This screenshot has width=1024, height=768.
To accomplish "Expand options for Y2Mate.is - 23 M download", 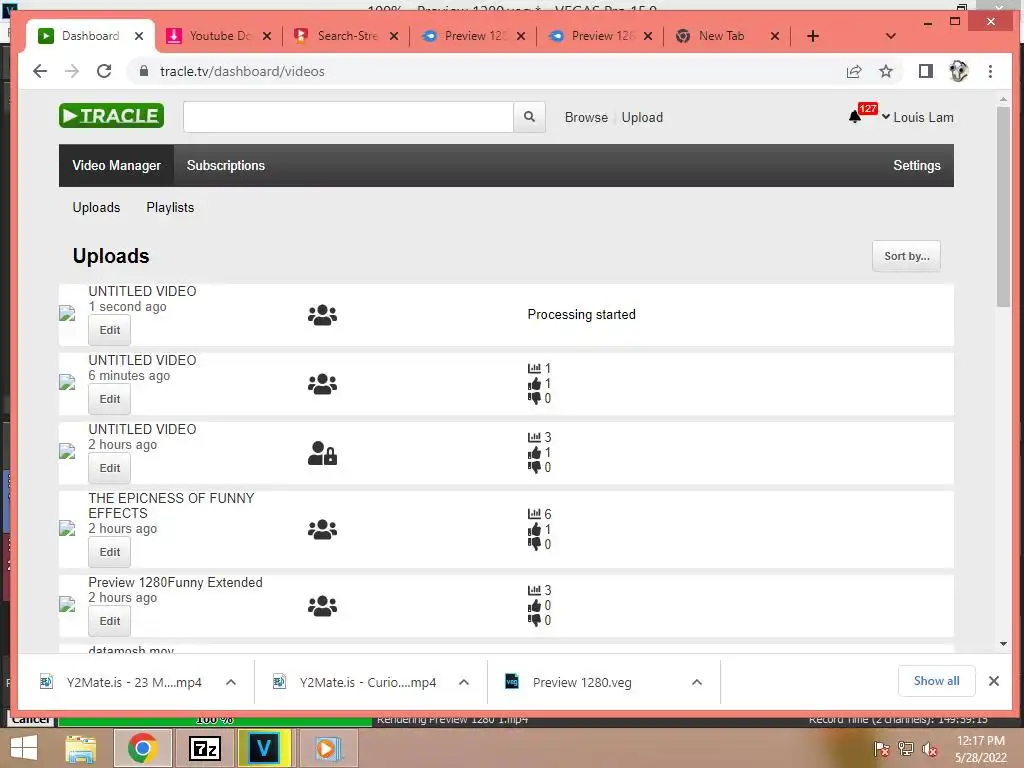I will tap(231, 682).
